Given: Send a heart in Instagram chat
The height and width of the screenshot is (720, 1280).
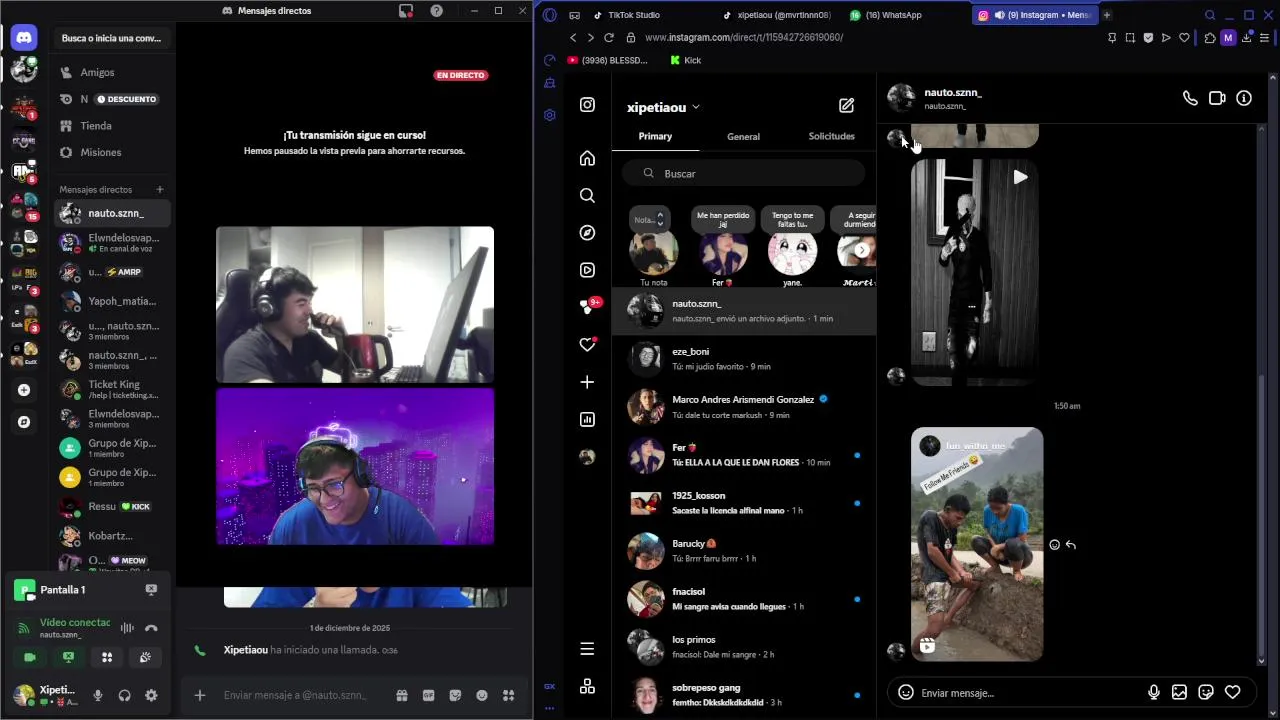Looking at the screenshot, I should pyautogui.click(x=1233, y=692).
